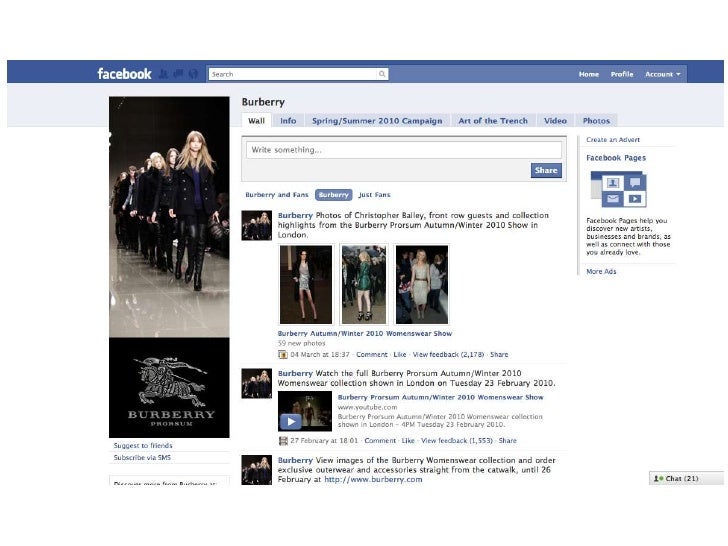Open Profile in top bar

coord(622,74)
